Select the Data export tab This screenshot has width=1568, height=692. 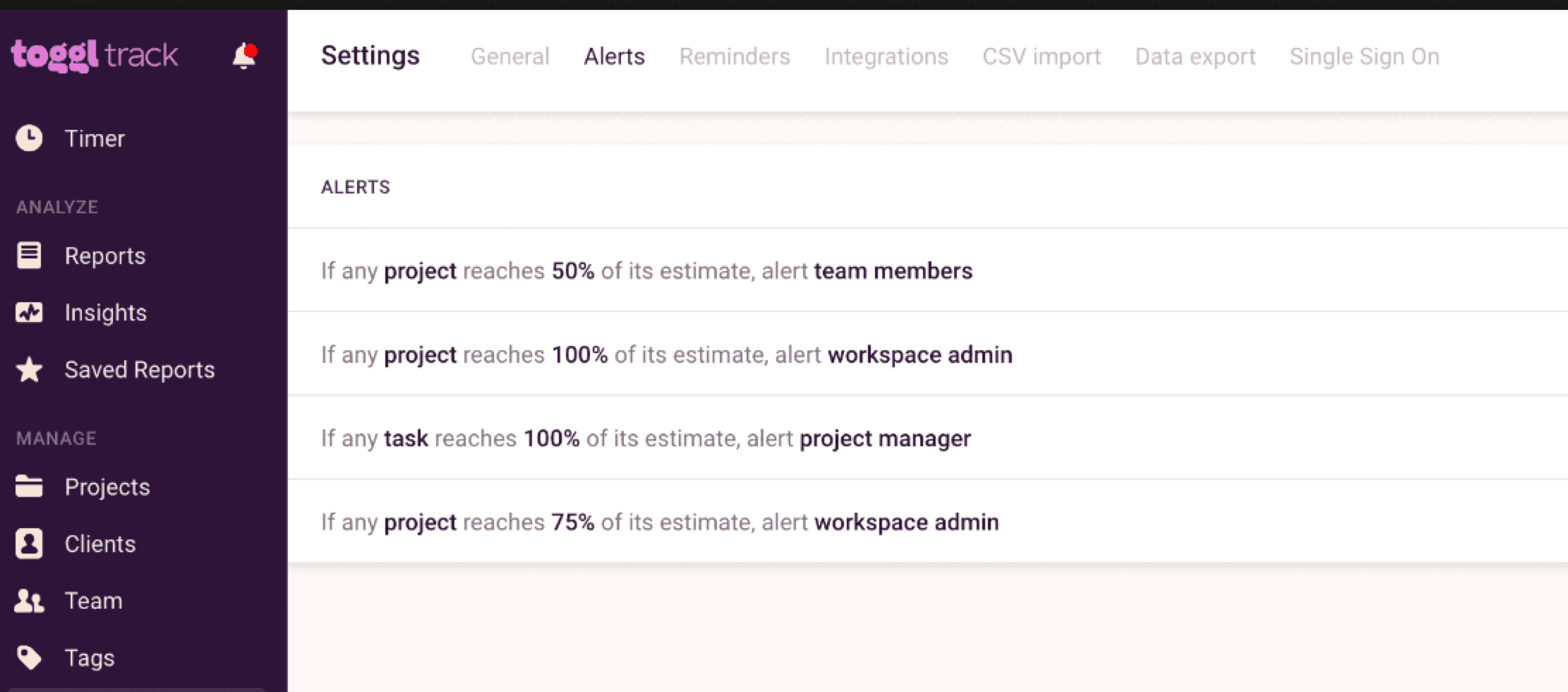1195,56
